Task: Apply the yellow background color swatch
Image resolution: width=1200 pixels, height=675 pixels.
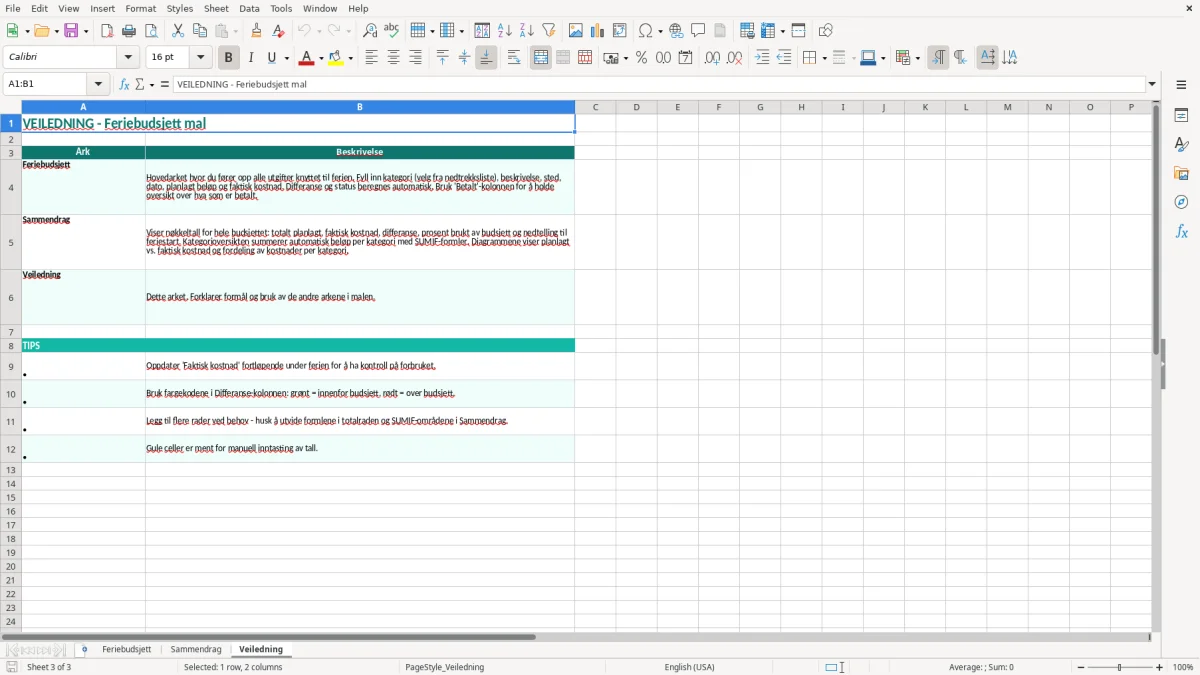Action: (336, 58)
